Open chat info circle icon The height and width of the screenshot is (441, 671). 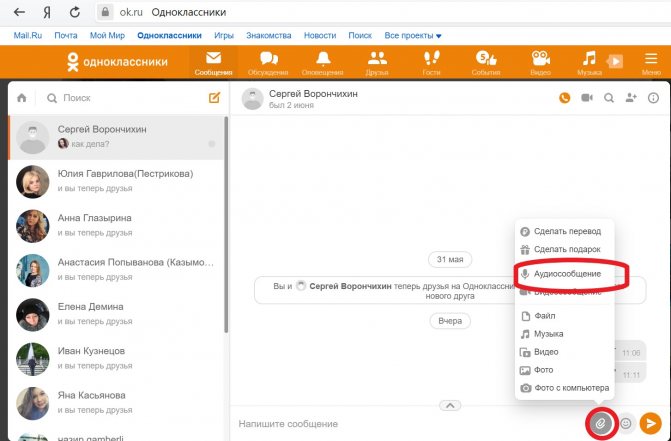[653, 98]
